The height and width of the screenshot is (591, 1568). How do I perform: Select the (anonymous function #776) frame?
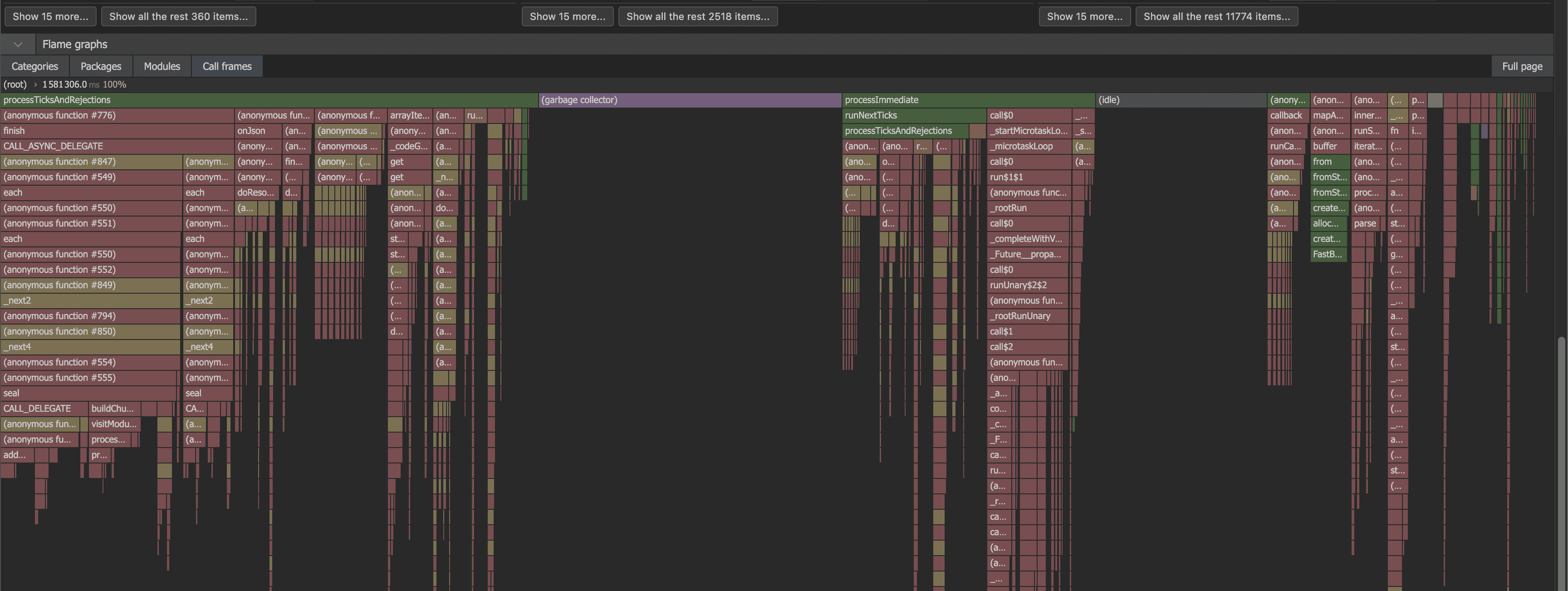(x=118, y=115)
